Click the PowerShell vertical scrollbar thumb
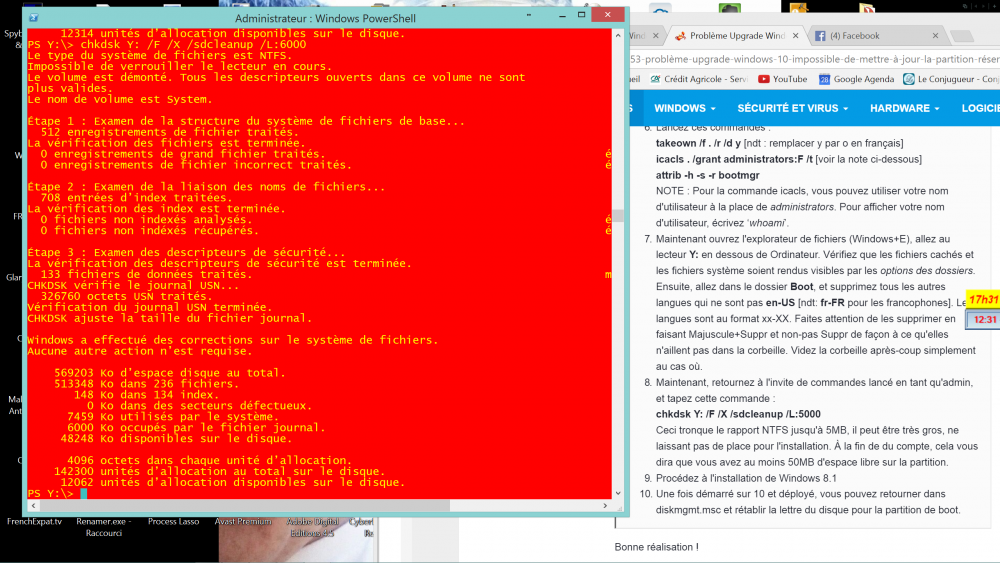This screenshot has height=563, width=1000. [x=617, y=216]
